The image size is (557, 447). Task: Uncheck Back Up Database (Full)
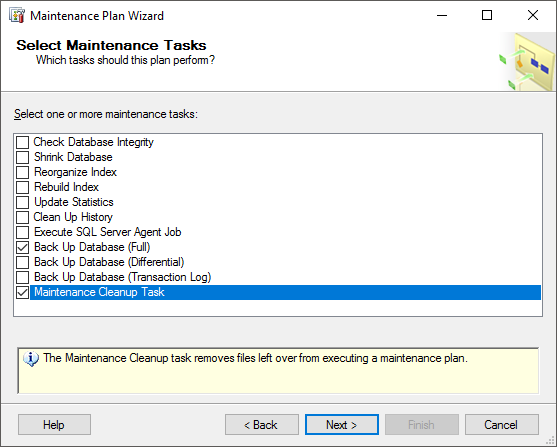pyautogui.click(x=22, y=247)
